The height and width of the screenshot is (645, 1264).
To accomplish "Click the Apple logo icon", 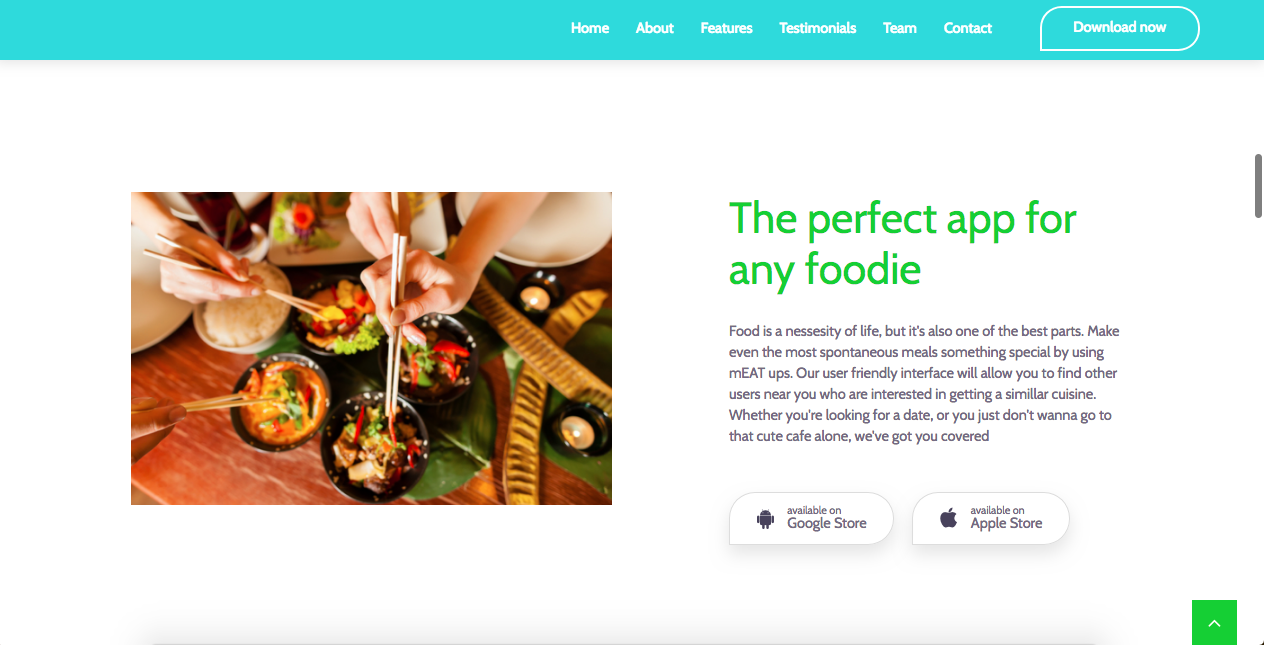I will pyautogui.click(x=949, y=518).
